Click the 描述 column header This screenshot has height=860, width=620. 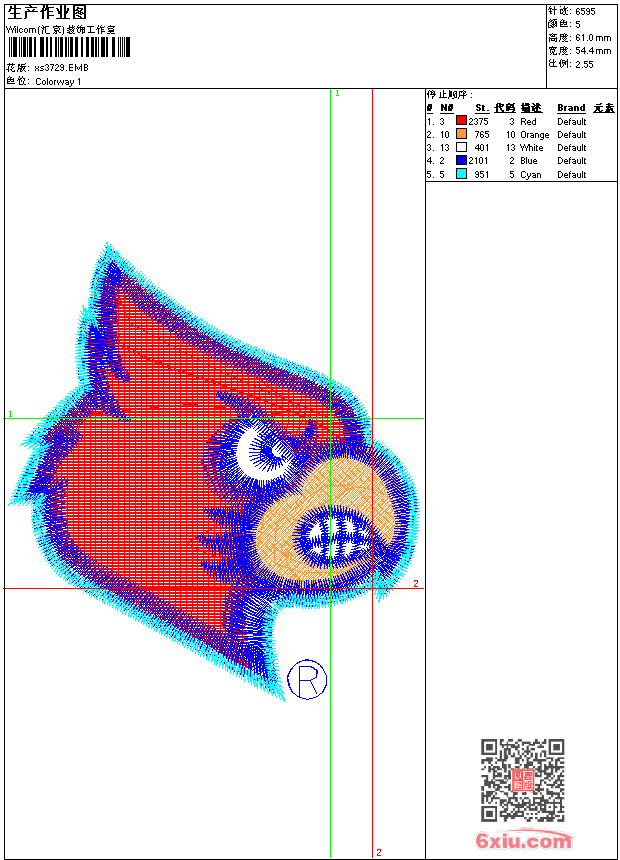point(531,108)
